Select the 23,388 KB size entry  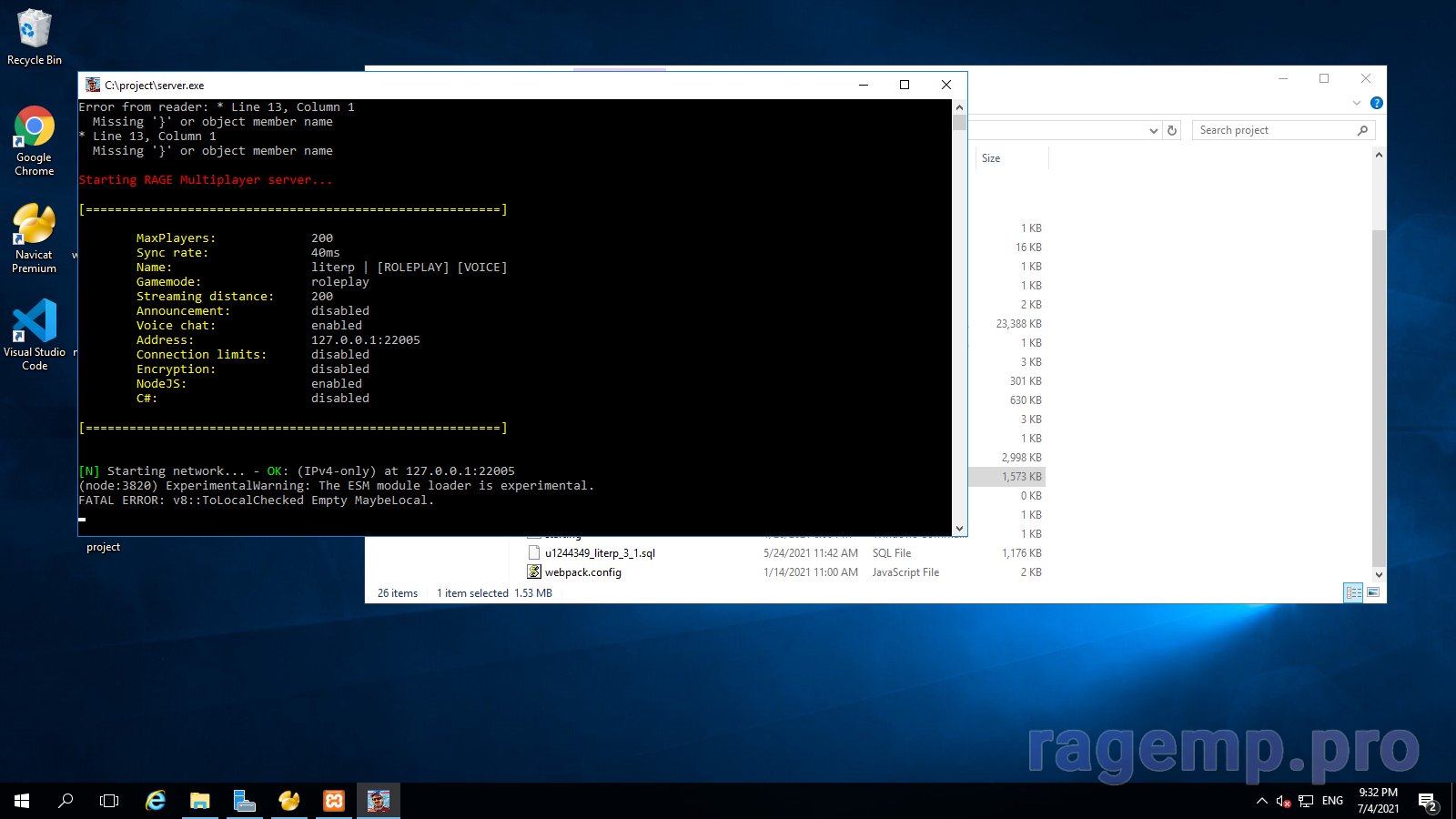tap(1018, 324)
